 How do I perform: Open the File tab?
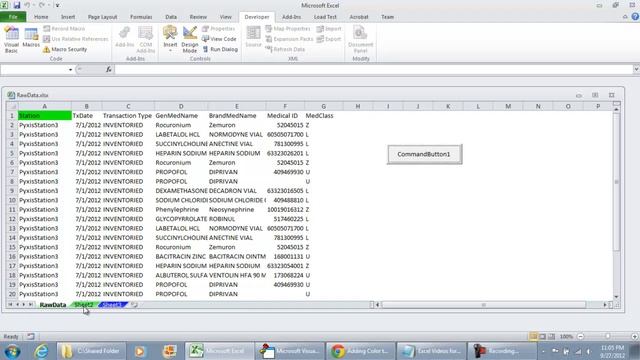tap(13, 17)
